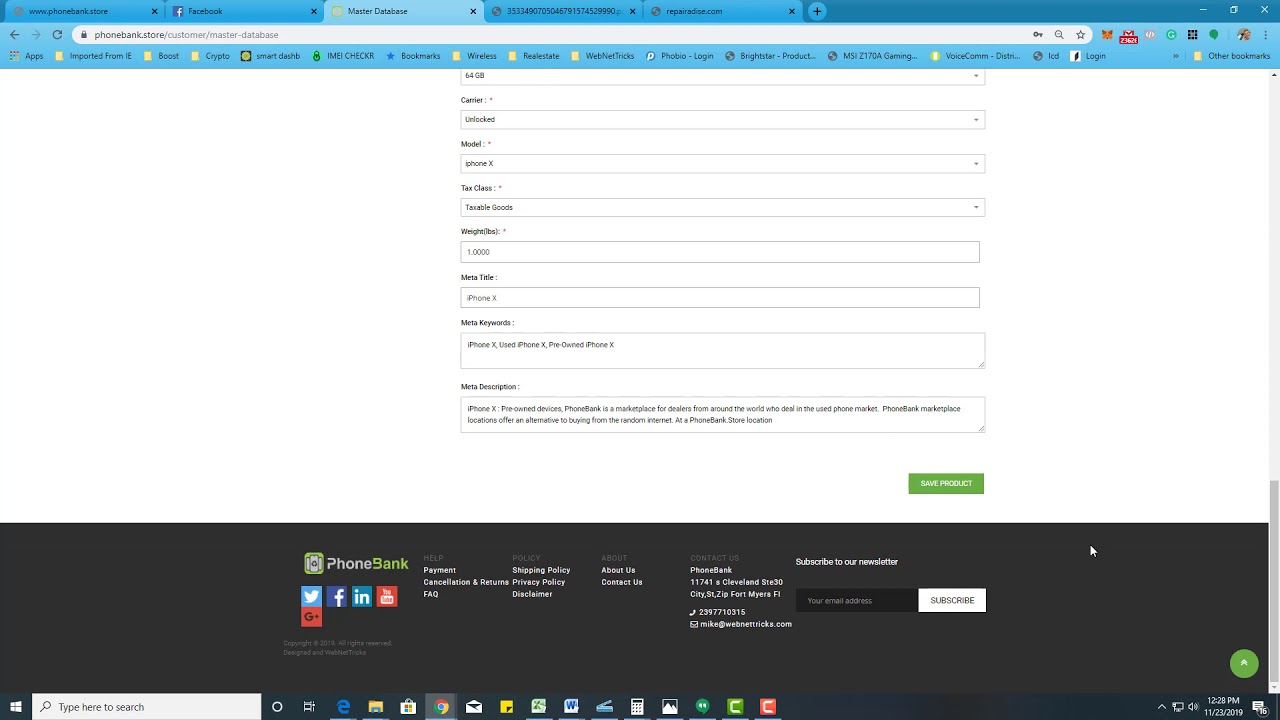The height and width of the screenshot is (720, 1280).
Task: Open PhoneBank Twitter page icon
Action: pyautogui.click(x=312, y=597)
